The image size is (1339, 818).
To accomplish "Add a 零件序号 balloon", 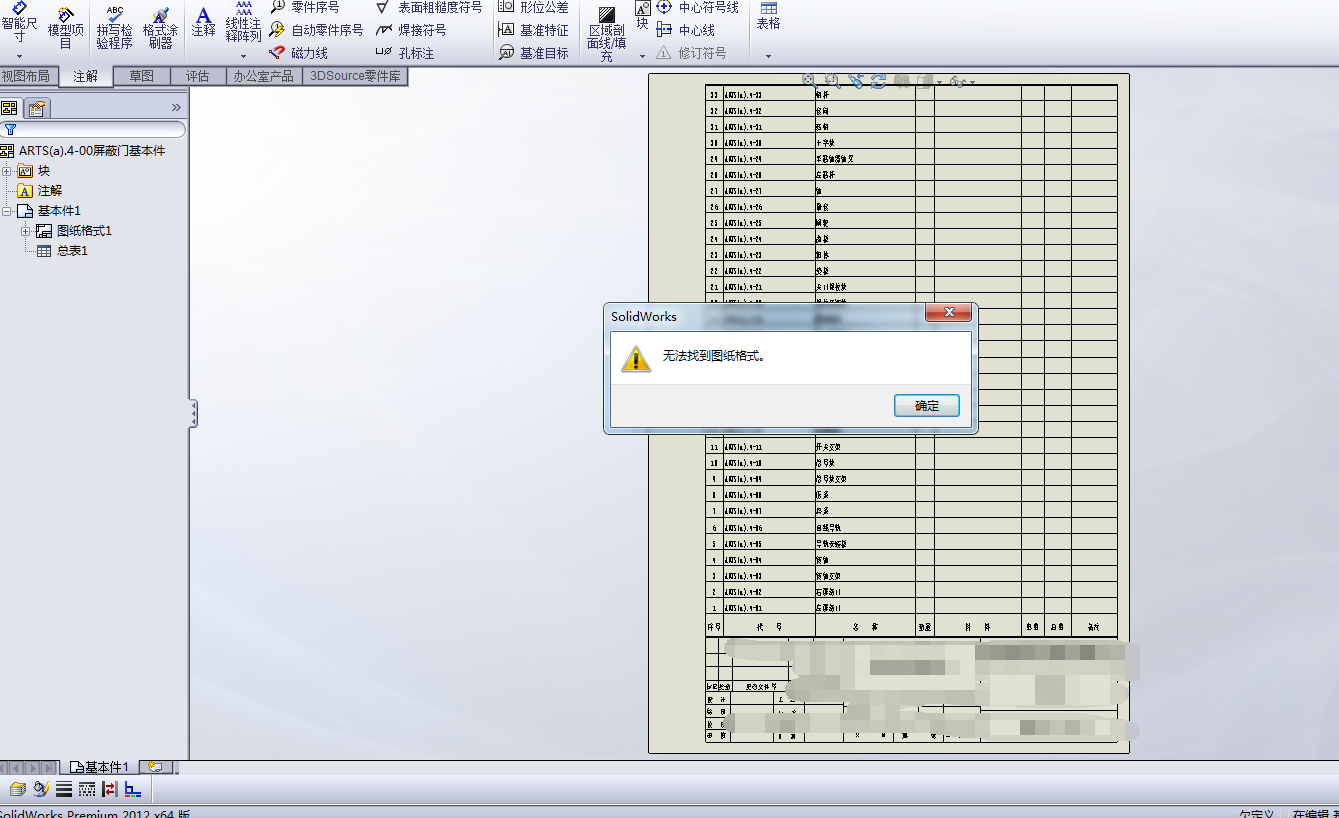I will [x=305, y=7].
